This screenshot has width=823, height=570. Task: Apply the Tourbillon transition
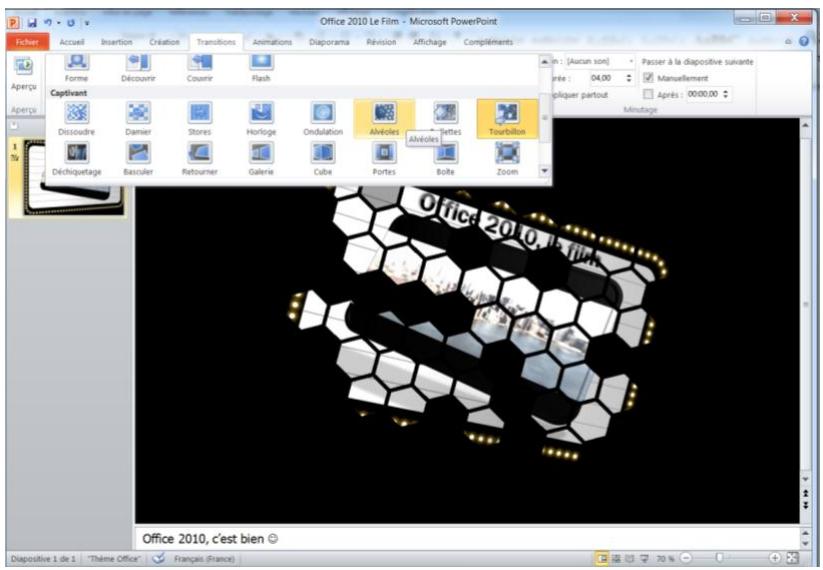(x=507, y=119)
